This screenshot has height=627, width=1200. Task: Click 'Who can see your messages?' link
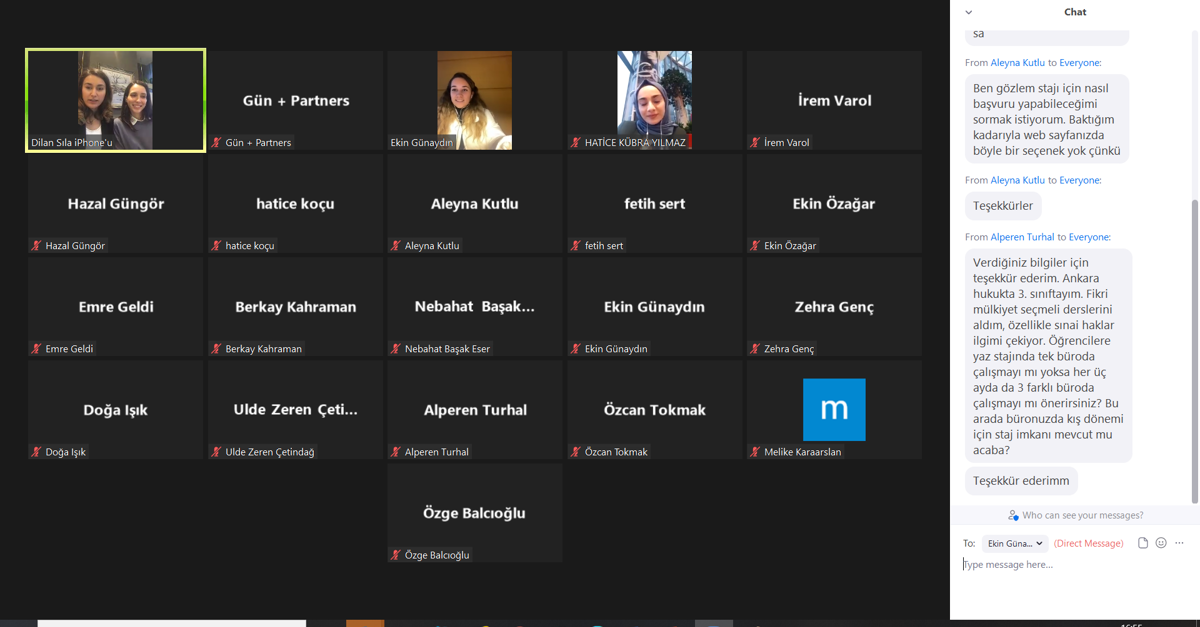coord(1082,515)
